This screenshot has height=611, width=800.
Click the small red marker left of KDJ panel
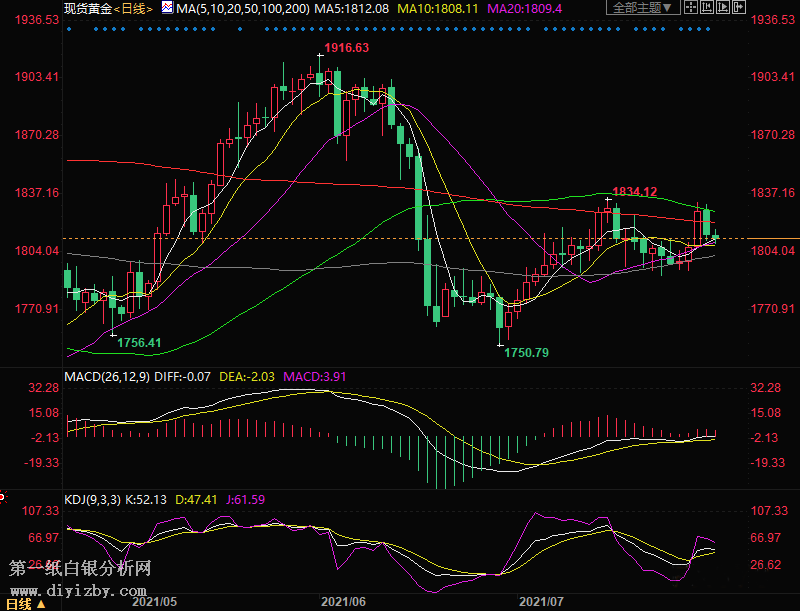(x=3, y=497)
